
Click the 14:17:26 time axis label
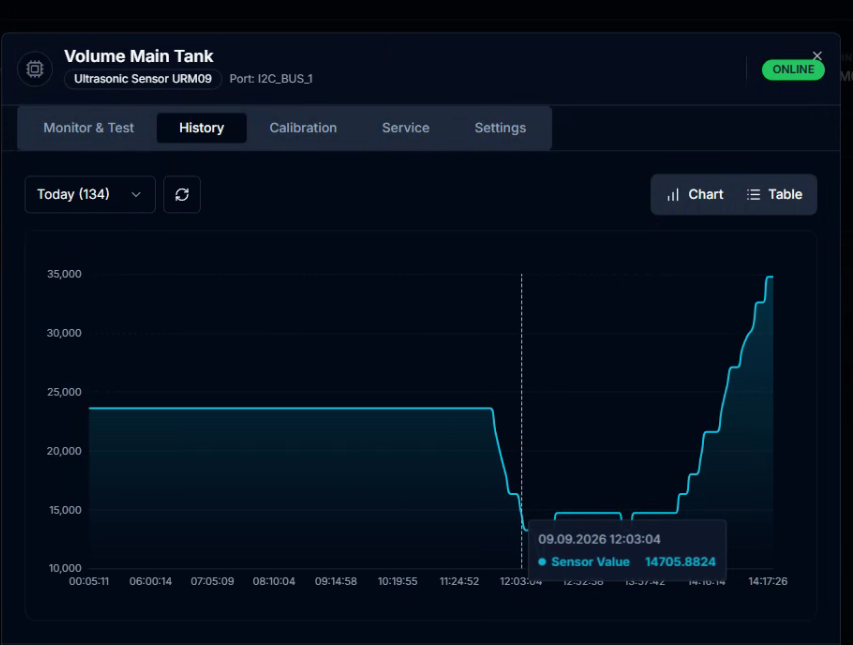[768, 581]
